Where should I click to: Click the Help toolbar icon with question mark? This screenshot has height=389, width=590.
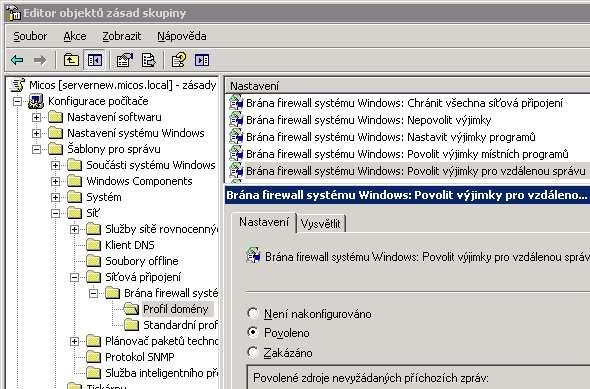(x=179, y=60)
